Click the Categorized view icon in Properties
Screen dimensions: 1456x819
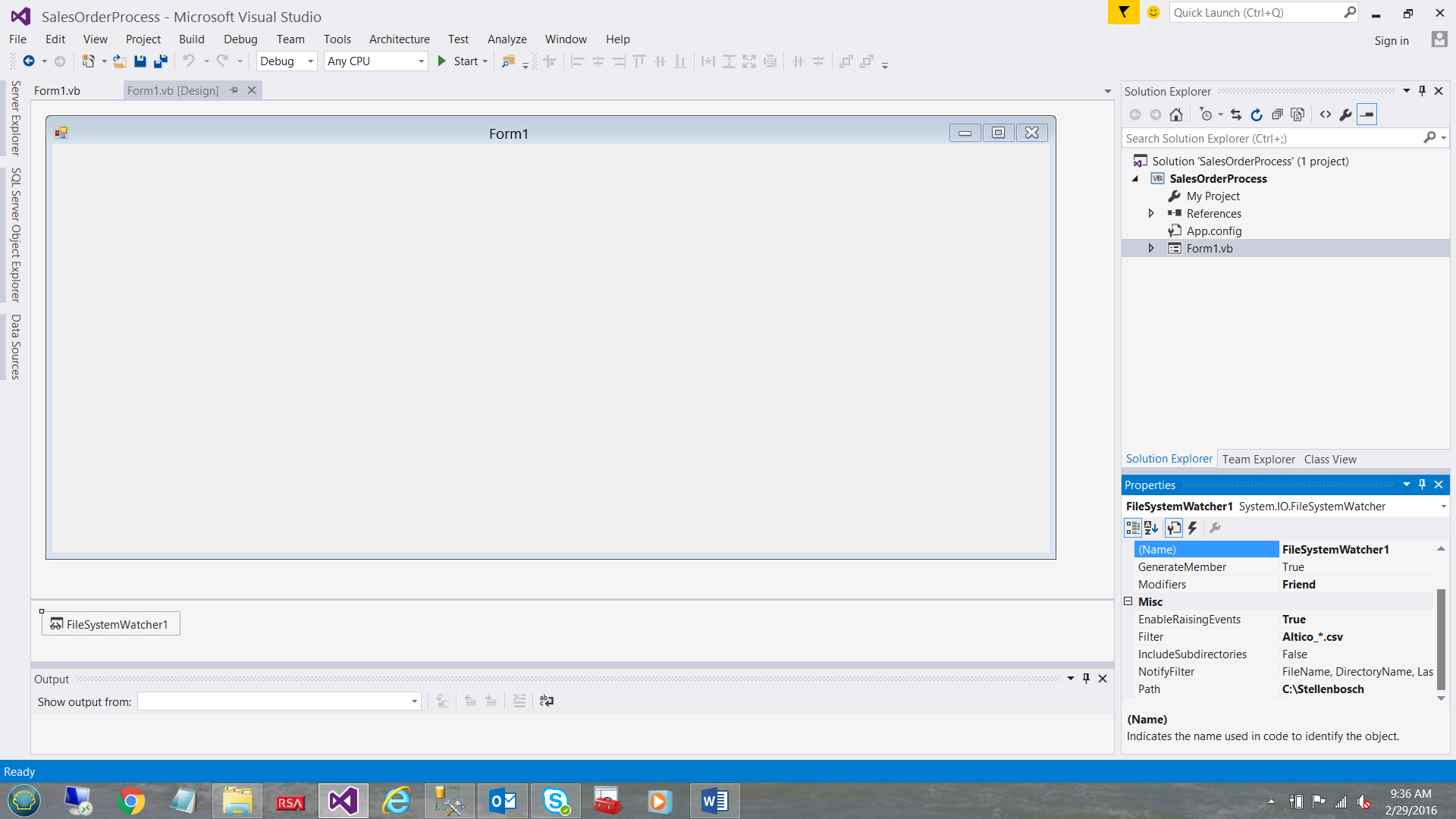click(1134, 529)
